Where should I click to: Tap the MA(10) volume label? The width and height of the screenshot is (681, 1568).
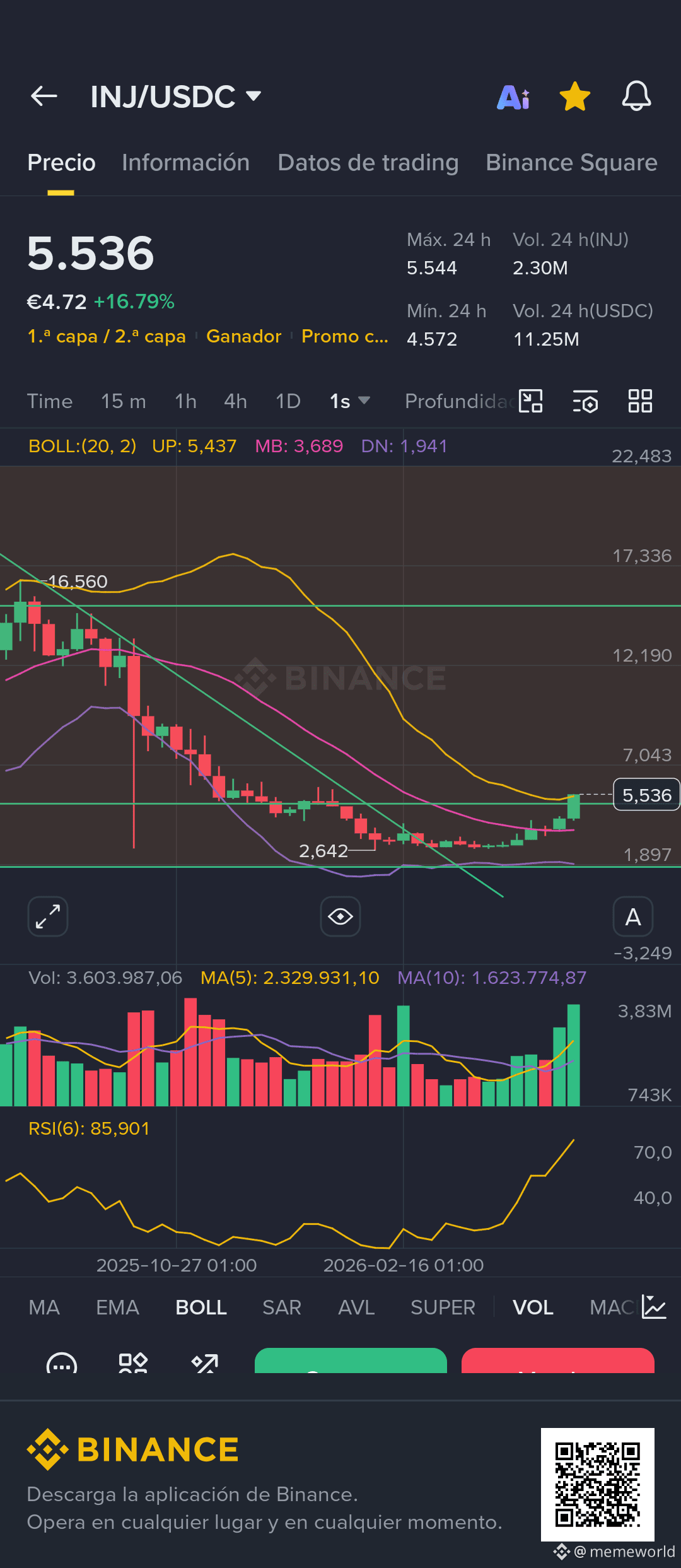point(492,978)
